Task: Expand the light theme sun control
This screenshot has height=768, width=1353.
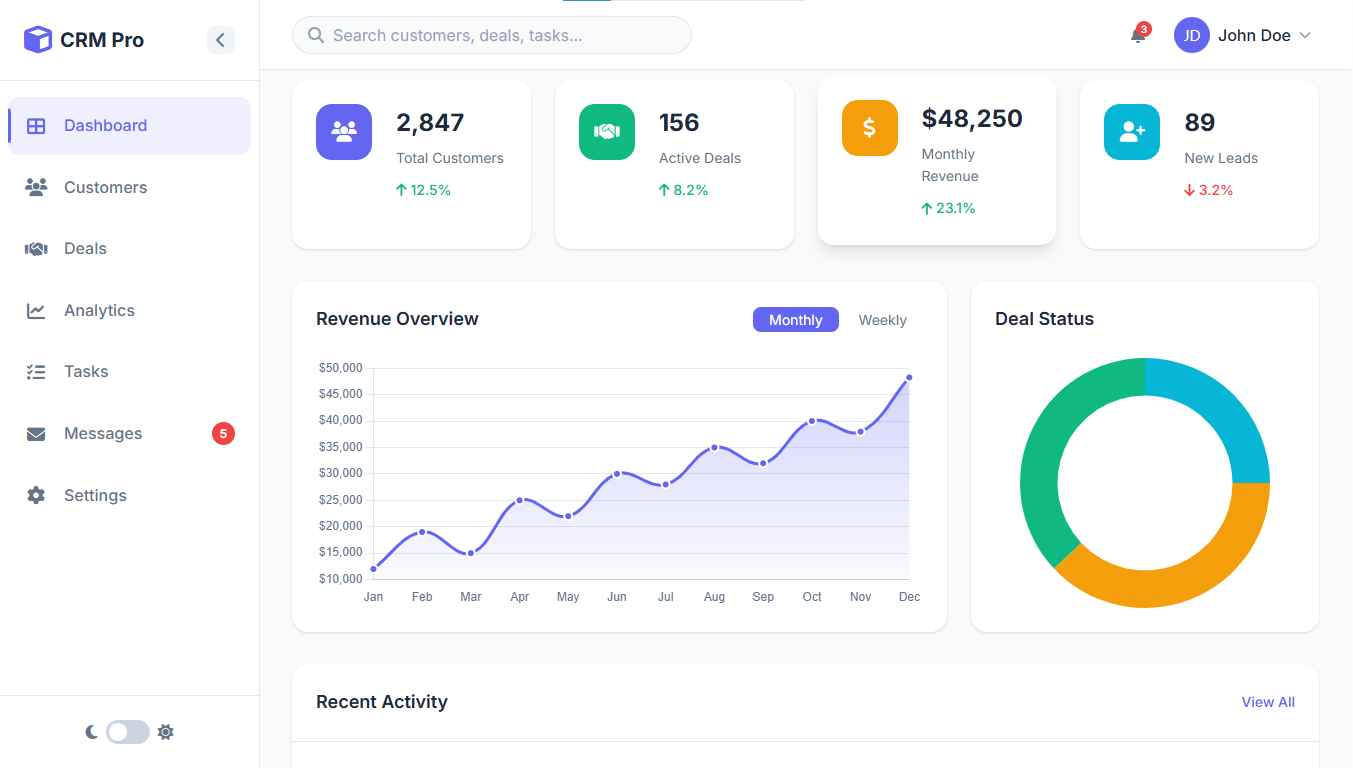Action: pyautogui.click(x=165, y=732)
